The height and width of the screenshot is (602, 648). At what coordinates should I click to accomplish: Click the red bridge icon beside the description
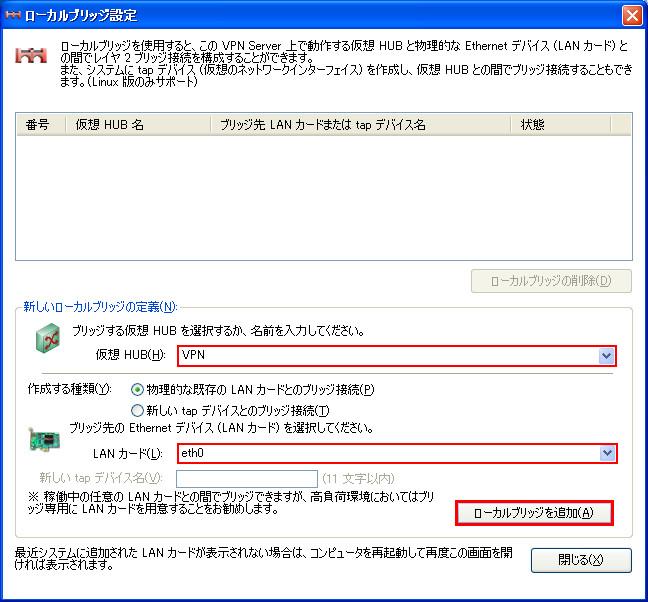[31, 55]
